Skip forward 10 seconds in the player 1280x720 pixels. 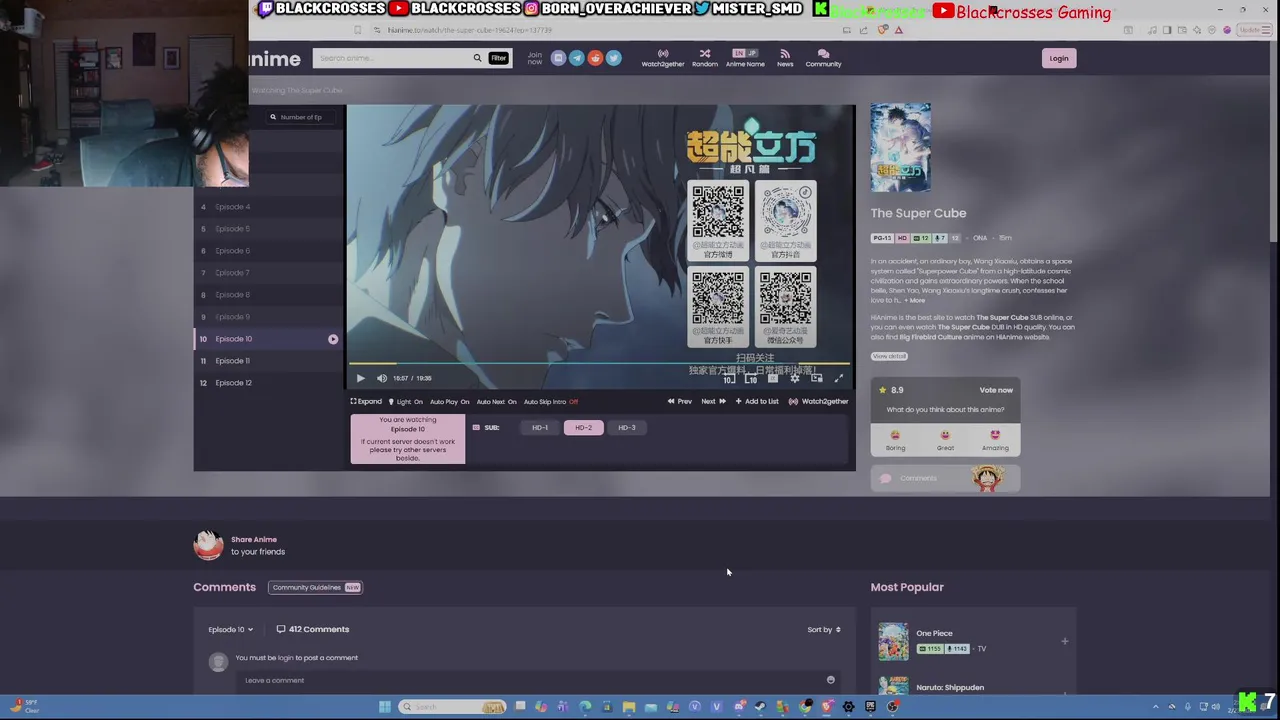pos(750,379)
